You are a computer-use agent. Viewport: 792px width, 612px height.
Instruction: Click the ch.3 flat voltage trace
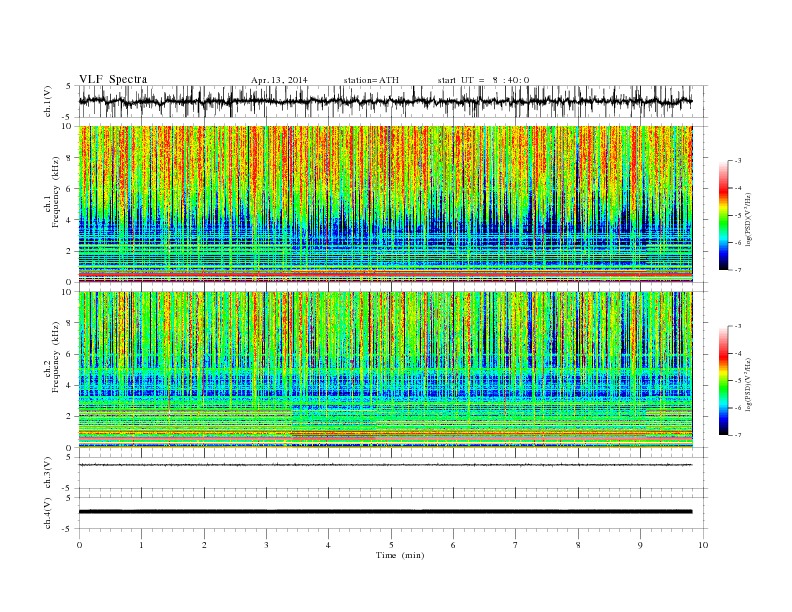click(385, 465)
